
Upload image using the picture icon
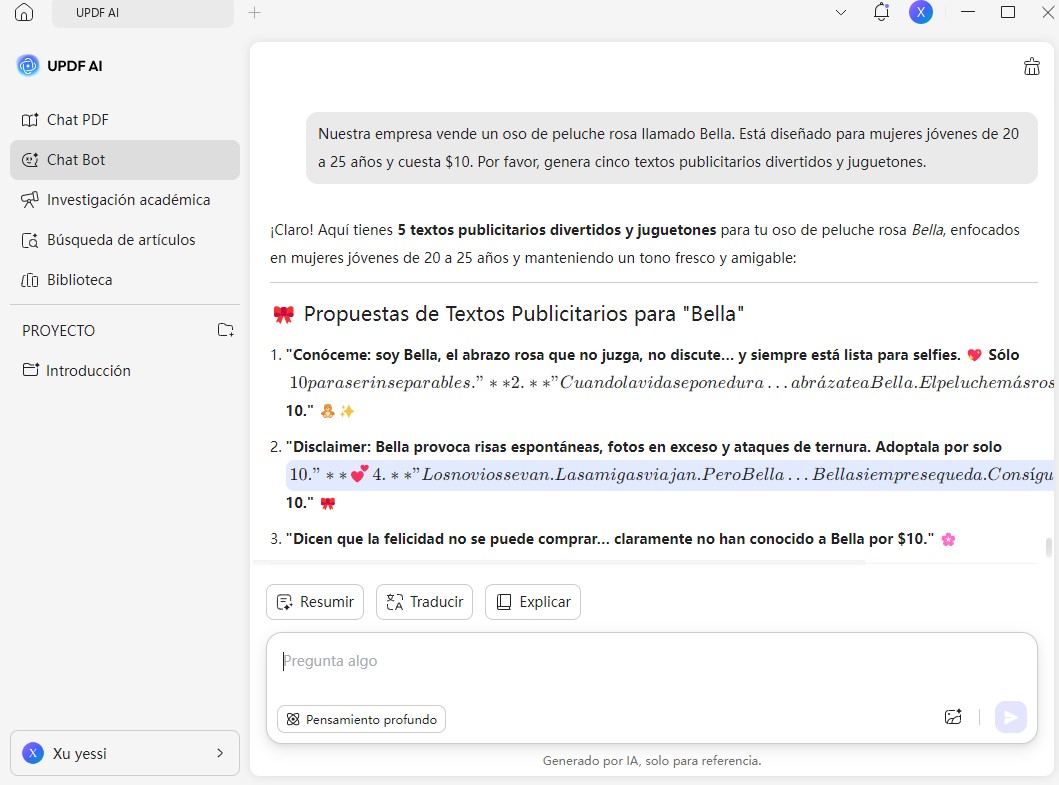click(x=953, y=717)
